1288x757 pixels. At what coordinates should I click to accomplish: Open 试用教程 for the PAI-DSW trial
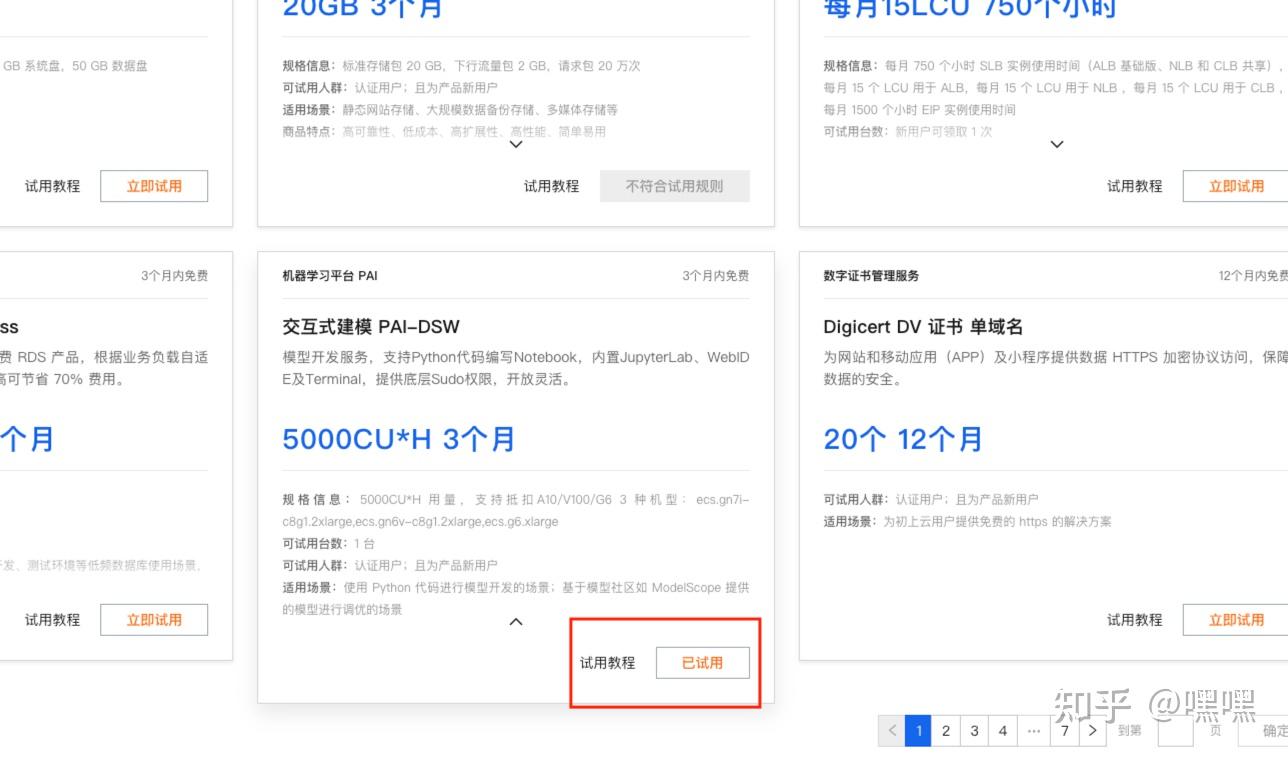point(610,662)
